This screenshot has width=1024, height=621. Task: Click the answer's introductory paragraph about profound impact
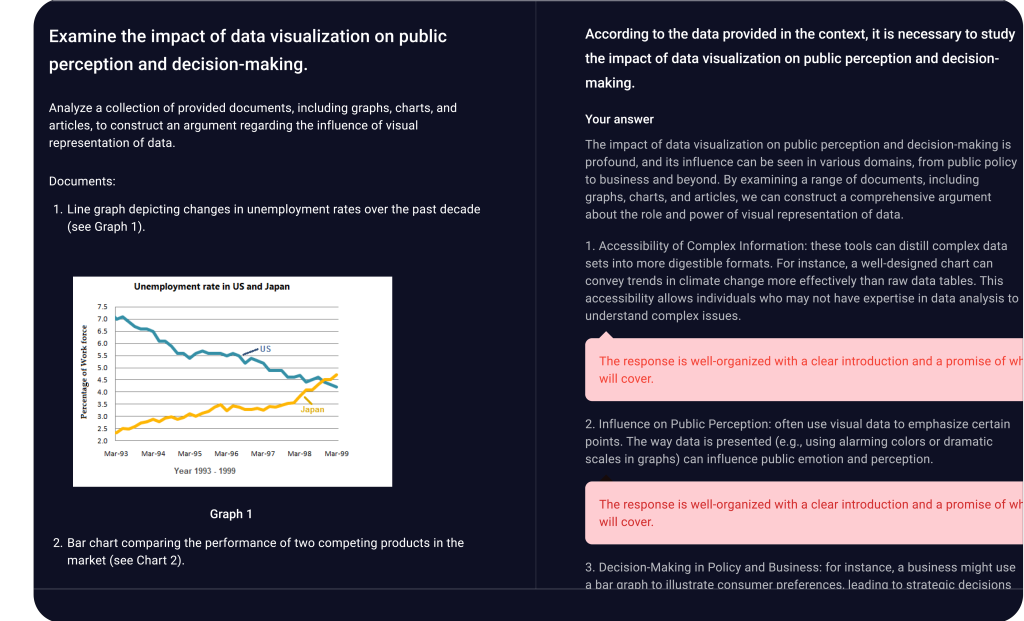click(x=800, y=180)
